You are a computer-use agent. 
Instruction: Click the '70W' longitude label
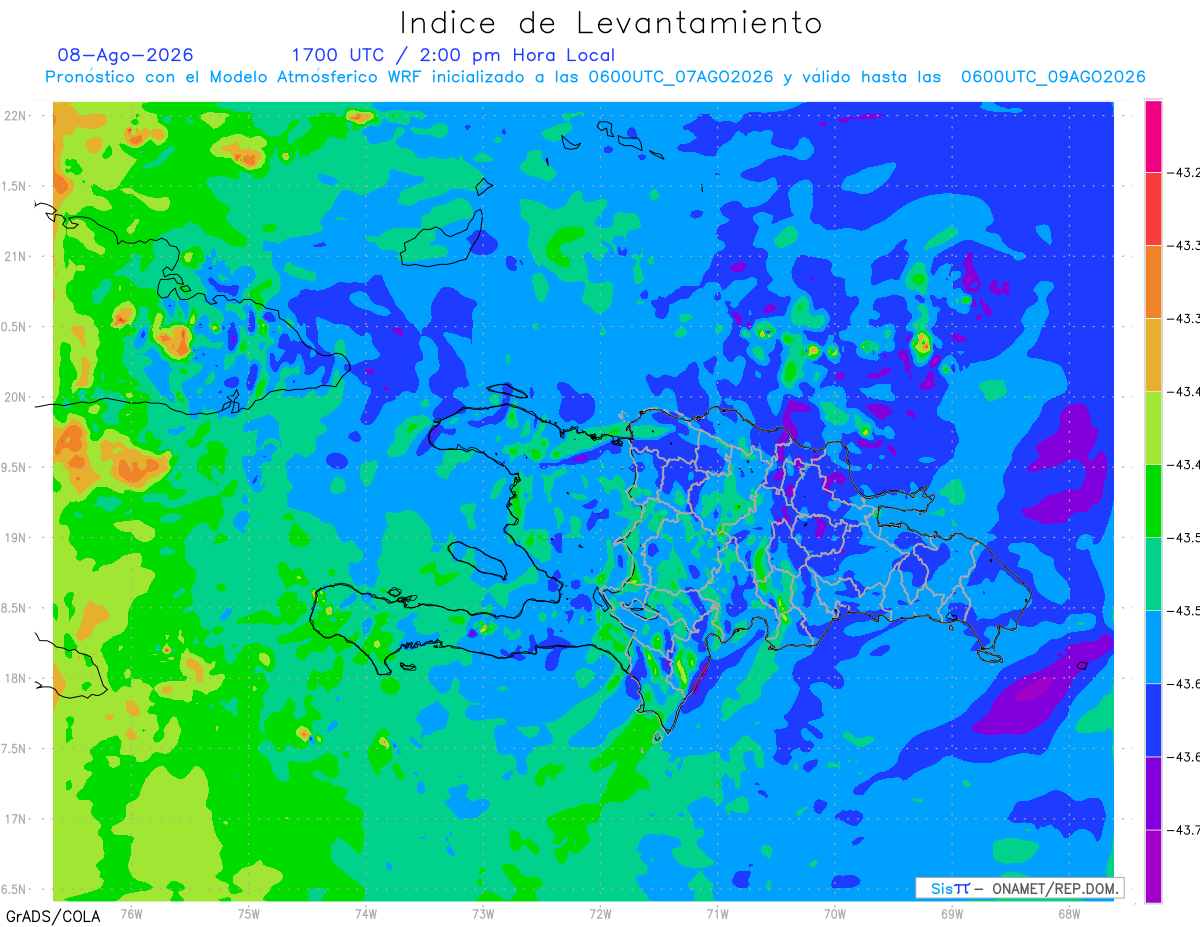click(x=835, y=912)
